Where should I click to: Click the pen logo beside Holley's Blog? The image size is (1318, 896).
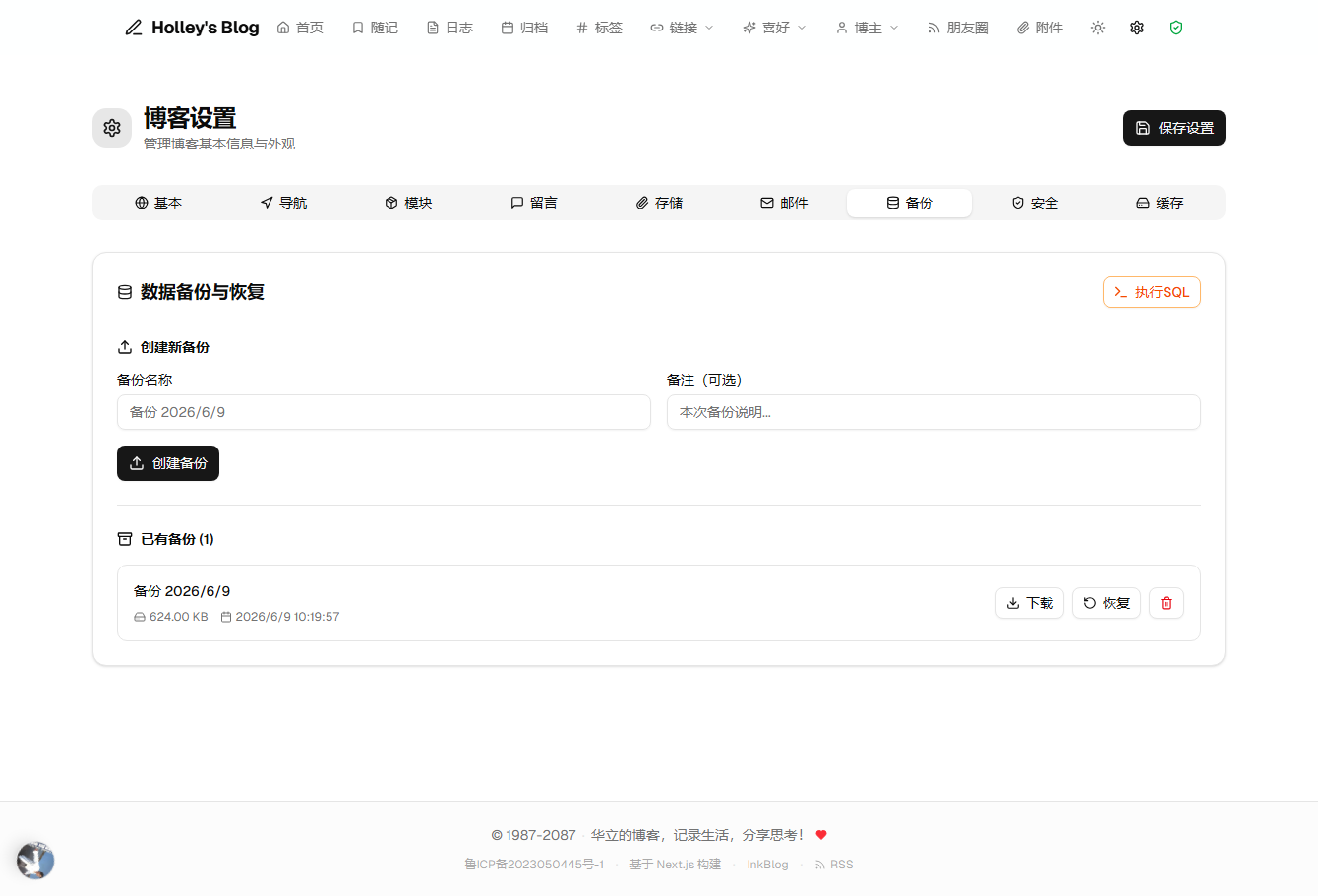pyautogui.click(x=134, y=28)
